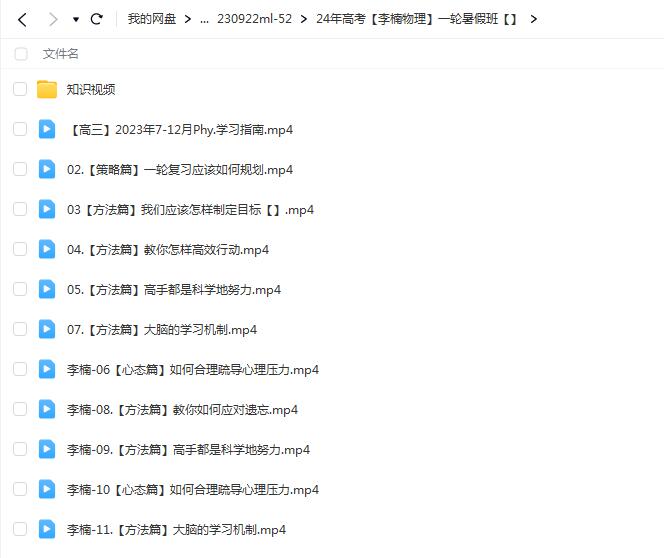Click video icon for 李楠-11.【方法篇】大脑的学习机制.mp4
The image size is (664, 558).
[x=47, y=529]
